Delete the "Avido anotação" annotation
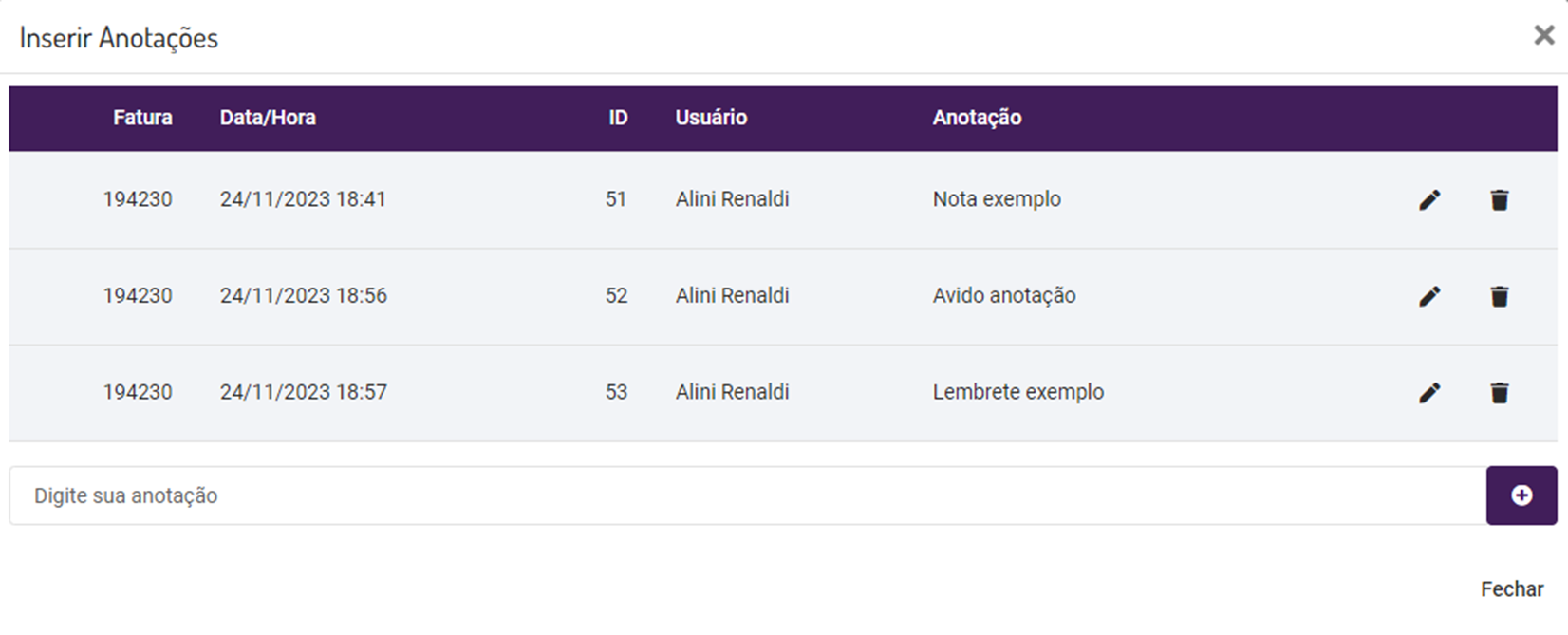Image resolution: width=1568 pixels, height=635 pixels. pos(1500,296)
